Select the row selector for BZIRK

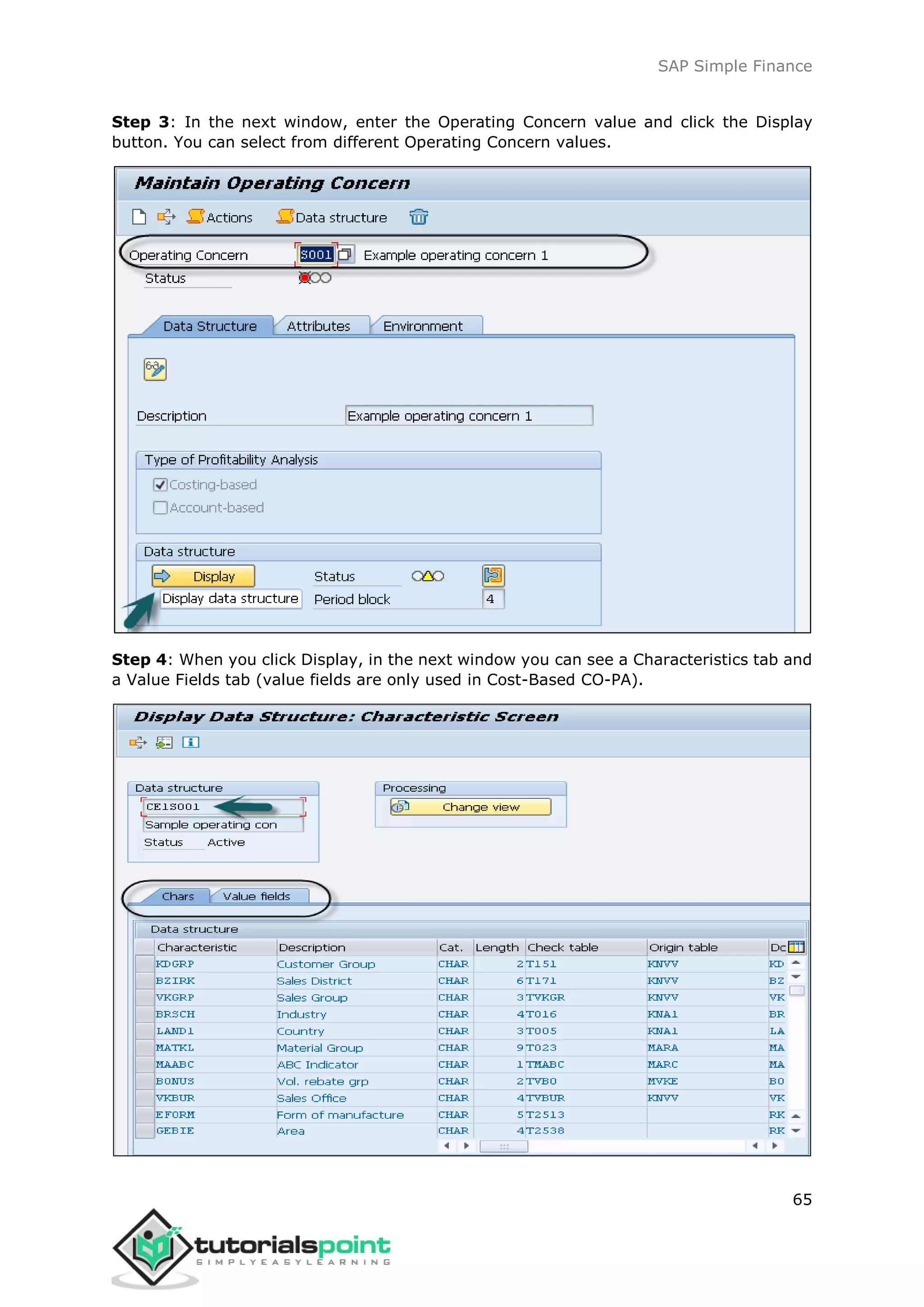click(145, 980)
